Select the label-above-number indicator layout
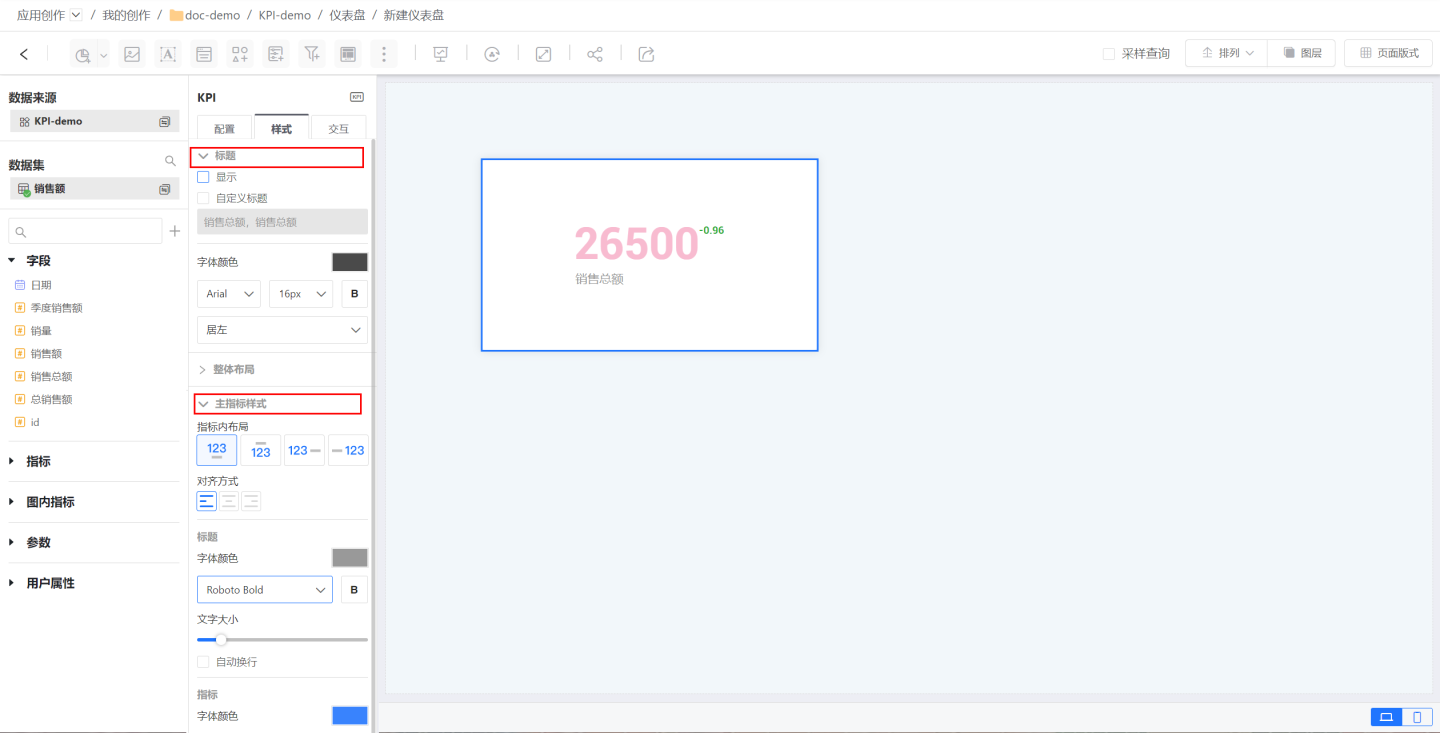 (261, 450)
